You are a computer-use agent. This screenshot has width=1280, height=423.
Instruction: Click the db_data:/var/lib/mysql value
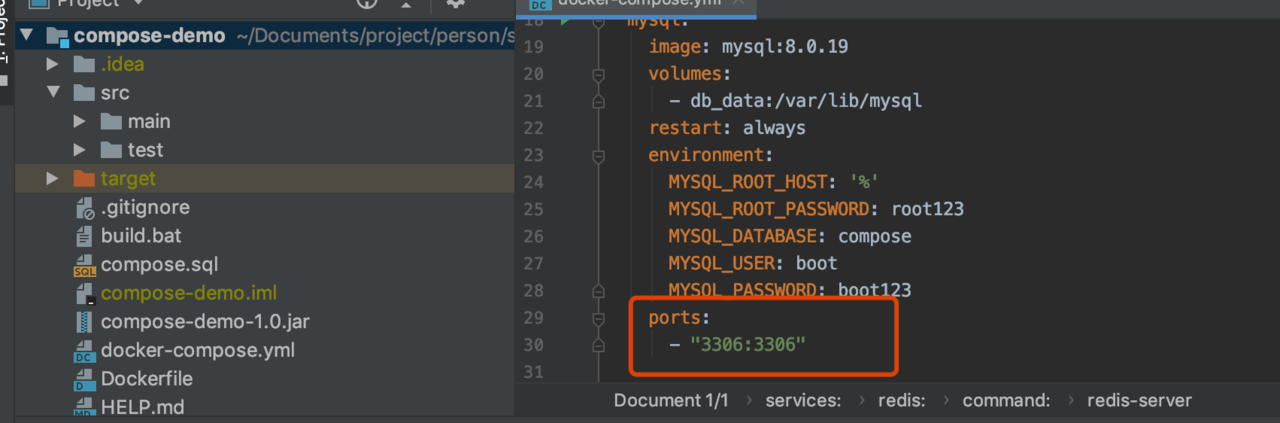[x=805, y=101]
